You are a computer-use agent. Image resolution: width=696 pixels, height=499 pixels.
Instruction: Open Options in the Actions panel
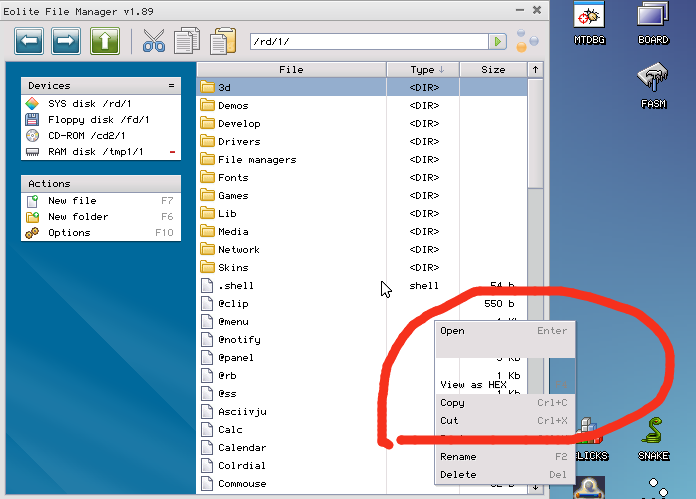(x=69, y=233)
